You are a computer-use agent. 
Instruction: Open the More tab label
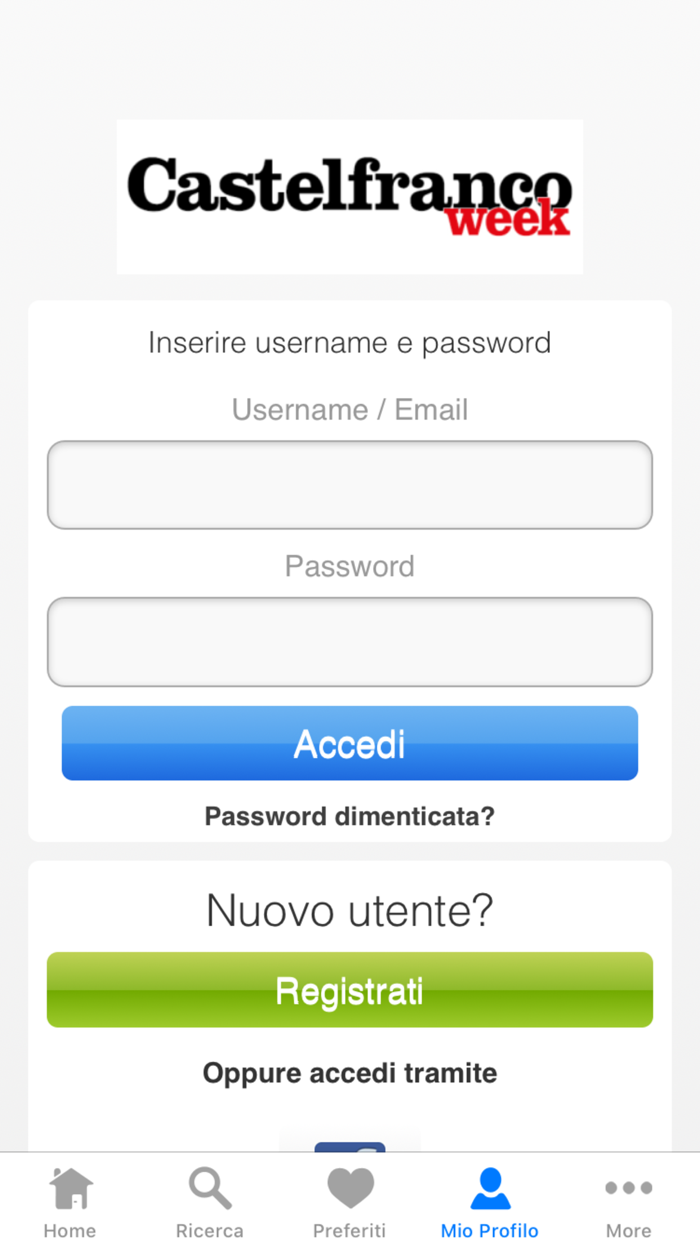point(629,1230)
